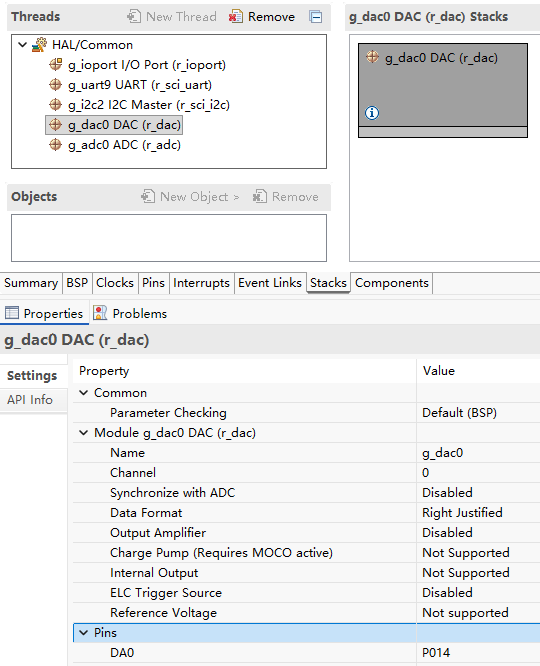Select the ELC Trigger Source row label
This screenshot has width=540, height=666.
(166, 593)
